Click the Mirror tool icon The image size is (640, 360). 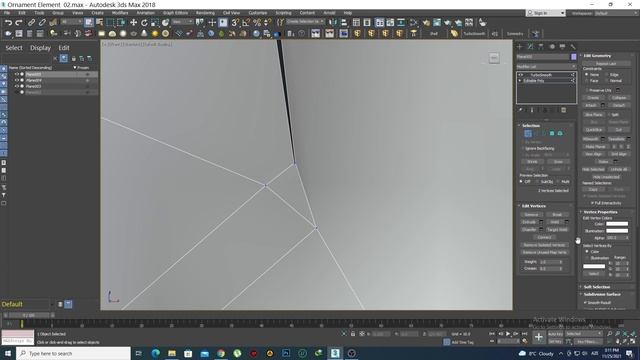coord(333,22)
